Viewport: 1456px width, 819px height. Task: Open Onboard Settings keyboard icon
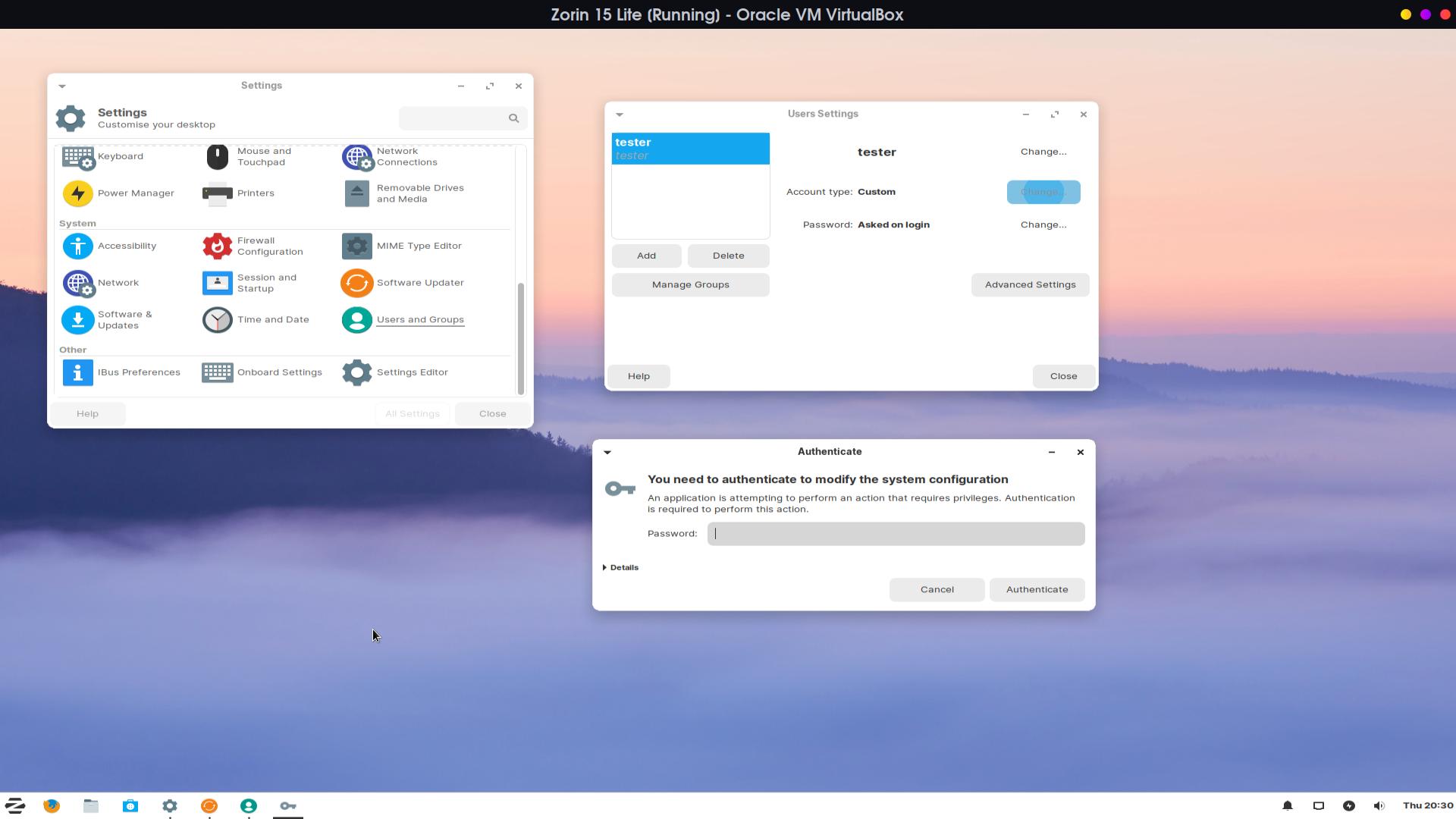point(217,372)
